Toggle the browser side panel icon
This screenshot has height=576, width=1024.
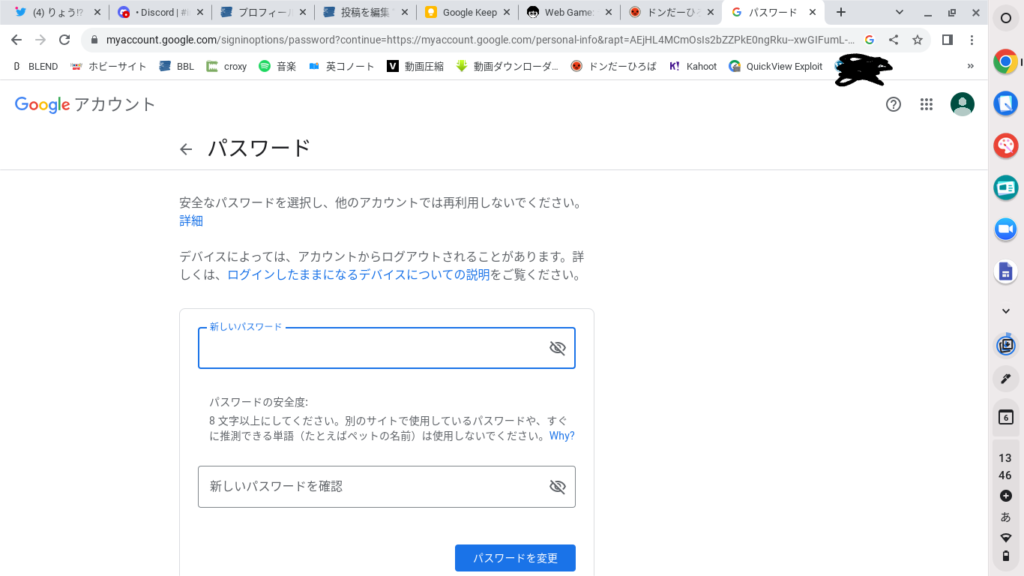pos(947,40)
